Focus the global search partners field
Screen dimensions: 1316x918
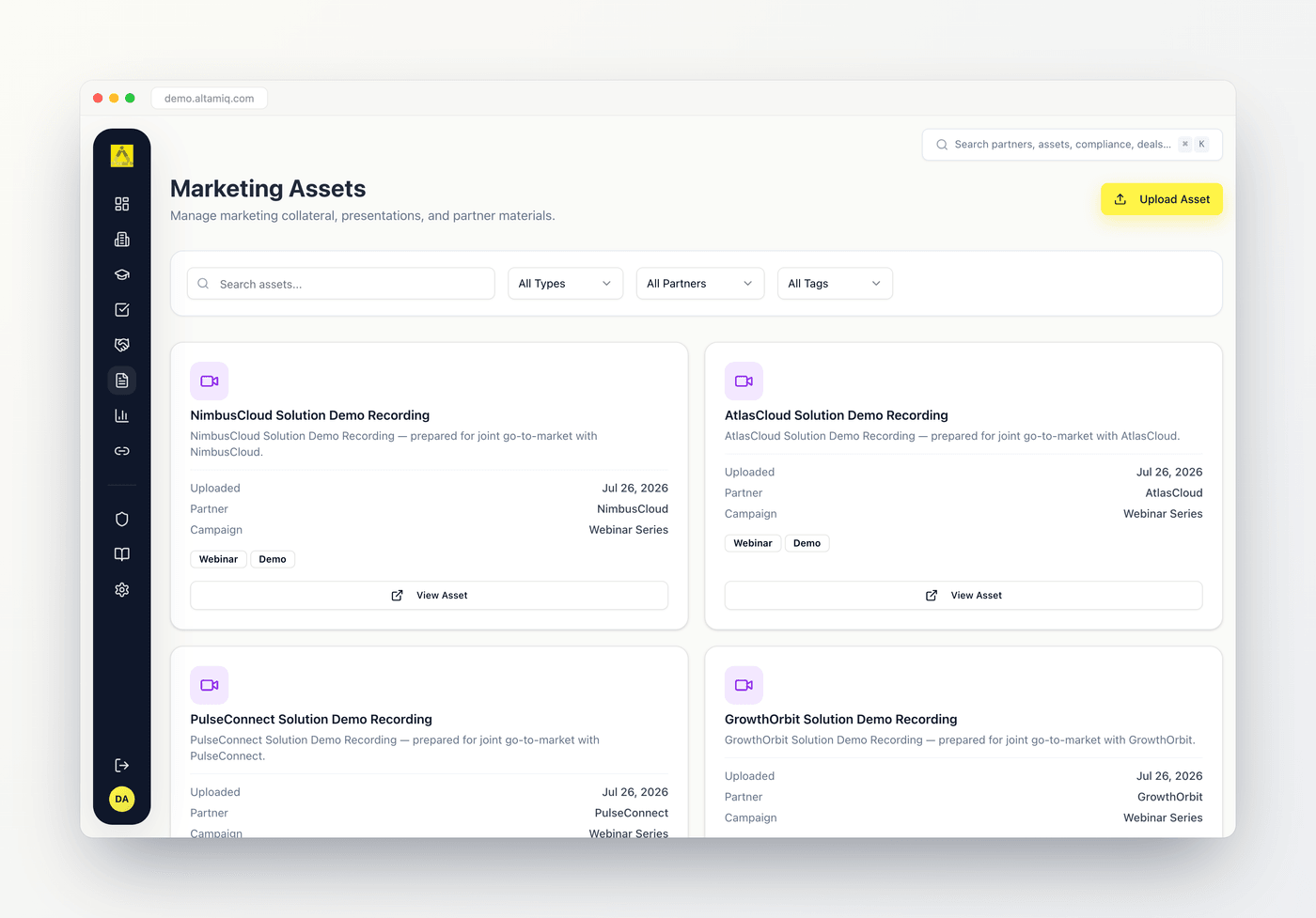(x=1073, y=145)
